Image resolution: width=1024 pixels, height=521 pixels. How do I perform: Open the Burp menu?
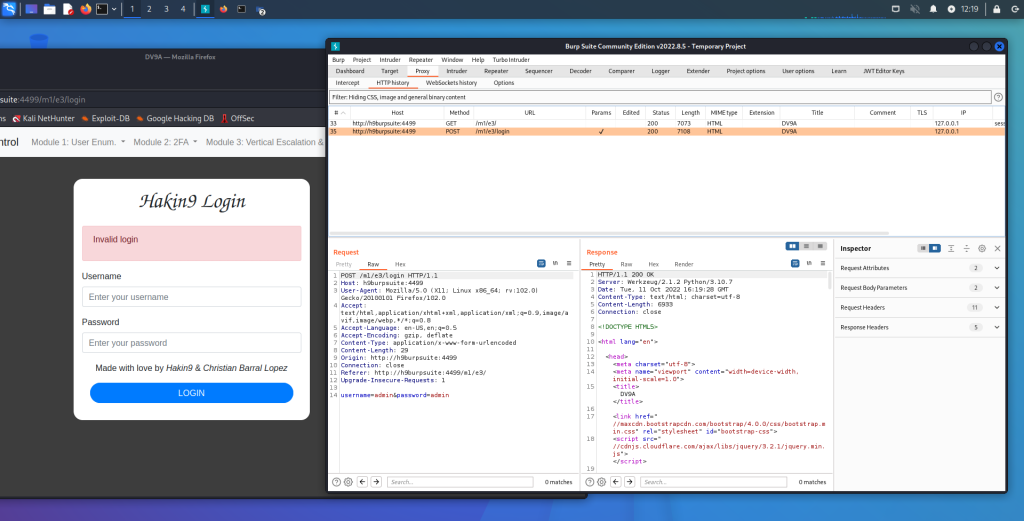(x=338, y=59)
